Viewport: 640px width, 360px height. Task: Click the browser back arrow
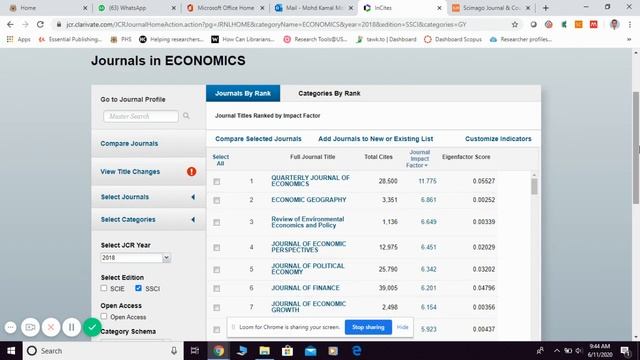(x=10, y=24)
